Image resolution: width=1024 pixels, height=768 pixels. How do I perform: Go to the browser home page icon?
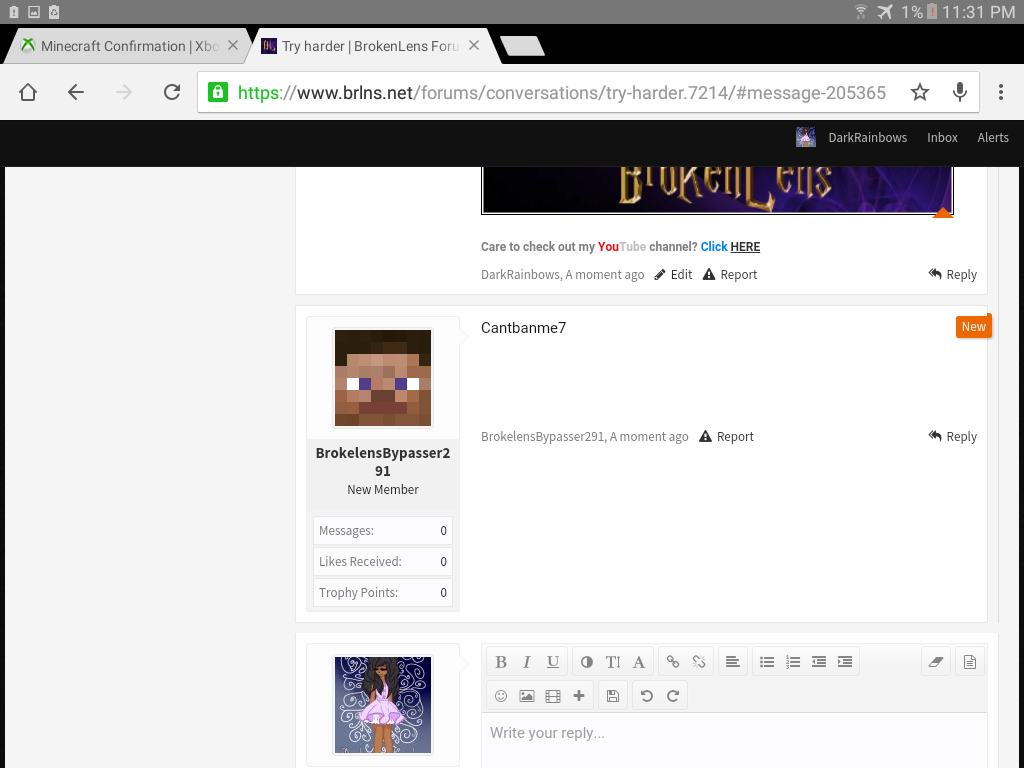[x=28, y=92]
